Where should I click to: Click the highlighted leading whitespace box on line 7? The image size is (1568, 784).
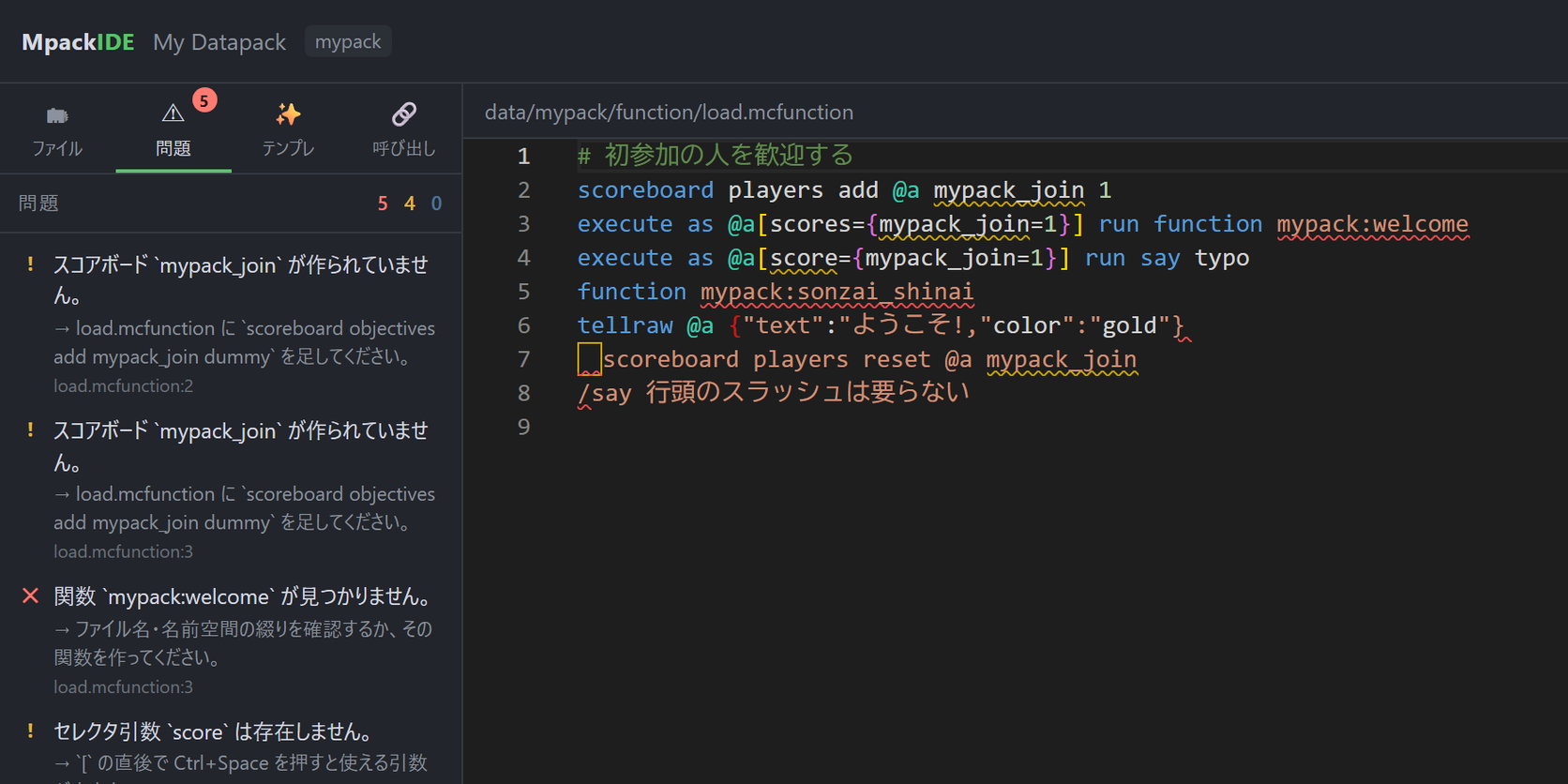coord(589,359)
